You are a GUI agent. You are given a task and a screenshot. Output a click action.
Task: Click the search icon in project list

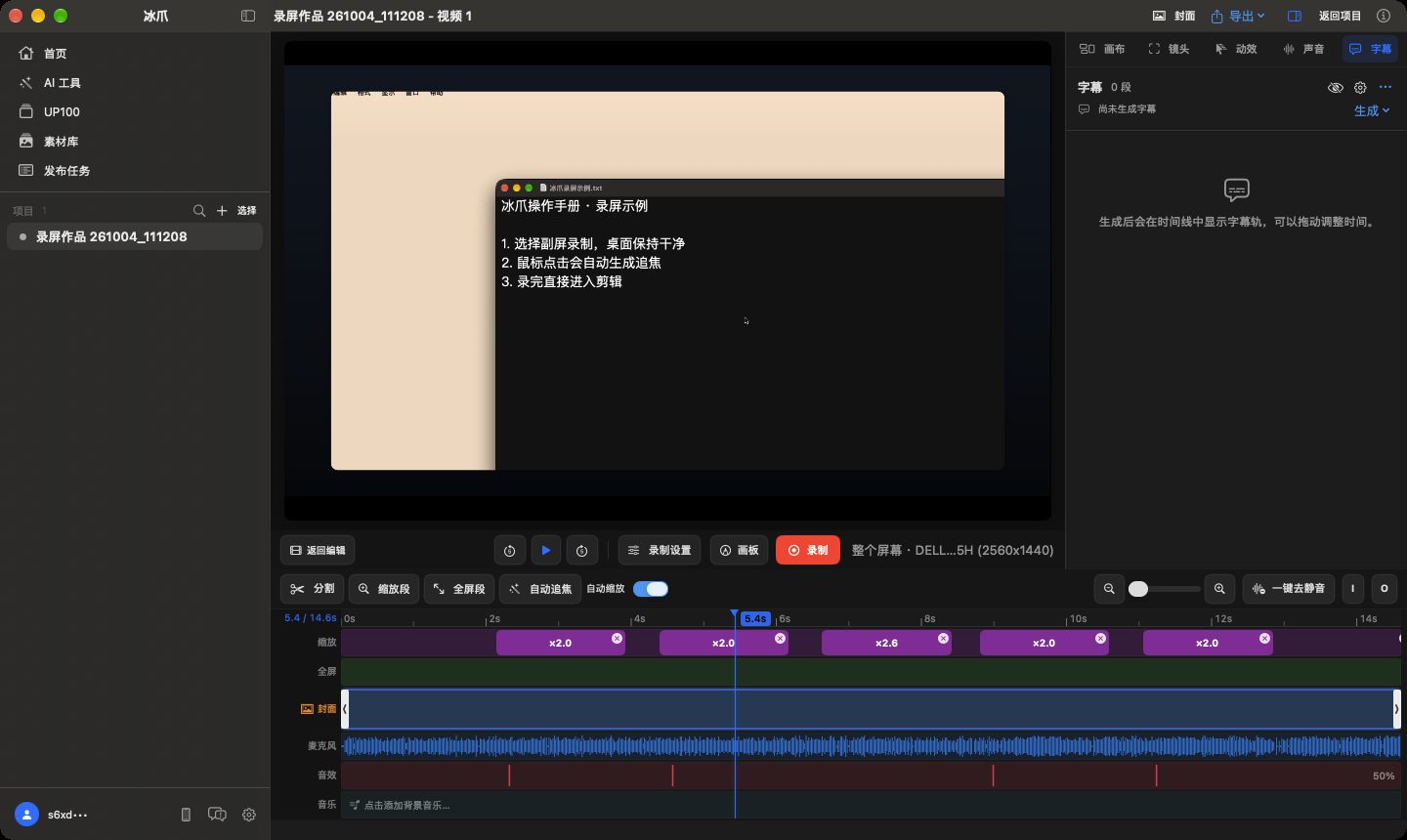tap(199, 210)
